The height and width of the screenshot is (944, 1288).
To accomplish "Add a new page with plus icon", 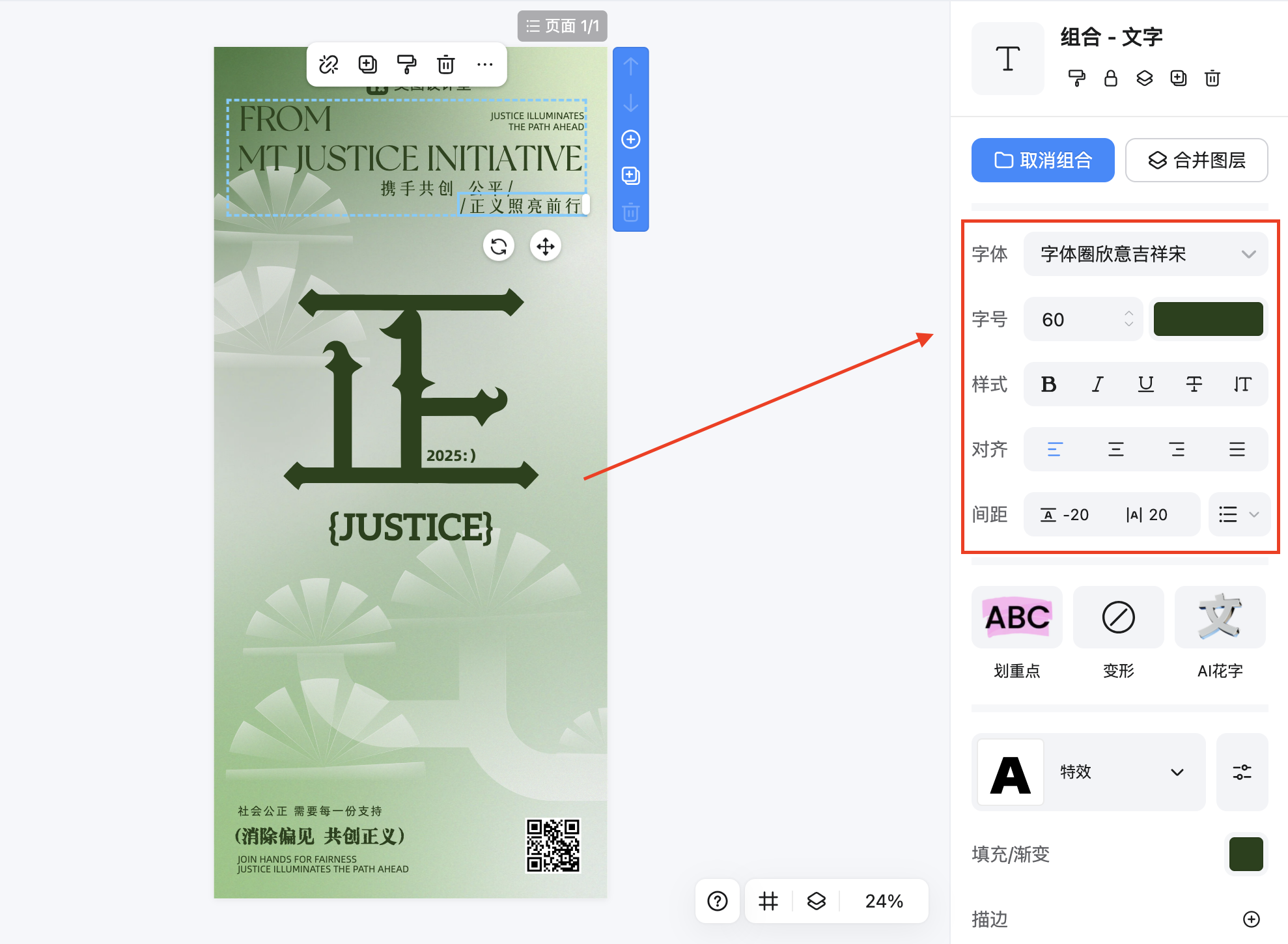I will coord(630,139).
